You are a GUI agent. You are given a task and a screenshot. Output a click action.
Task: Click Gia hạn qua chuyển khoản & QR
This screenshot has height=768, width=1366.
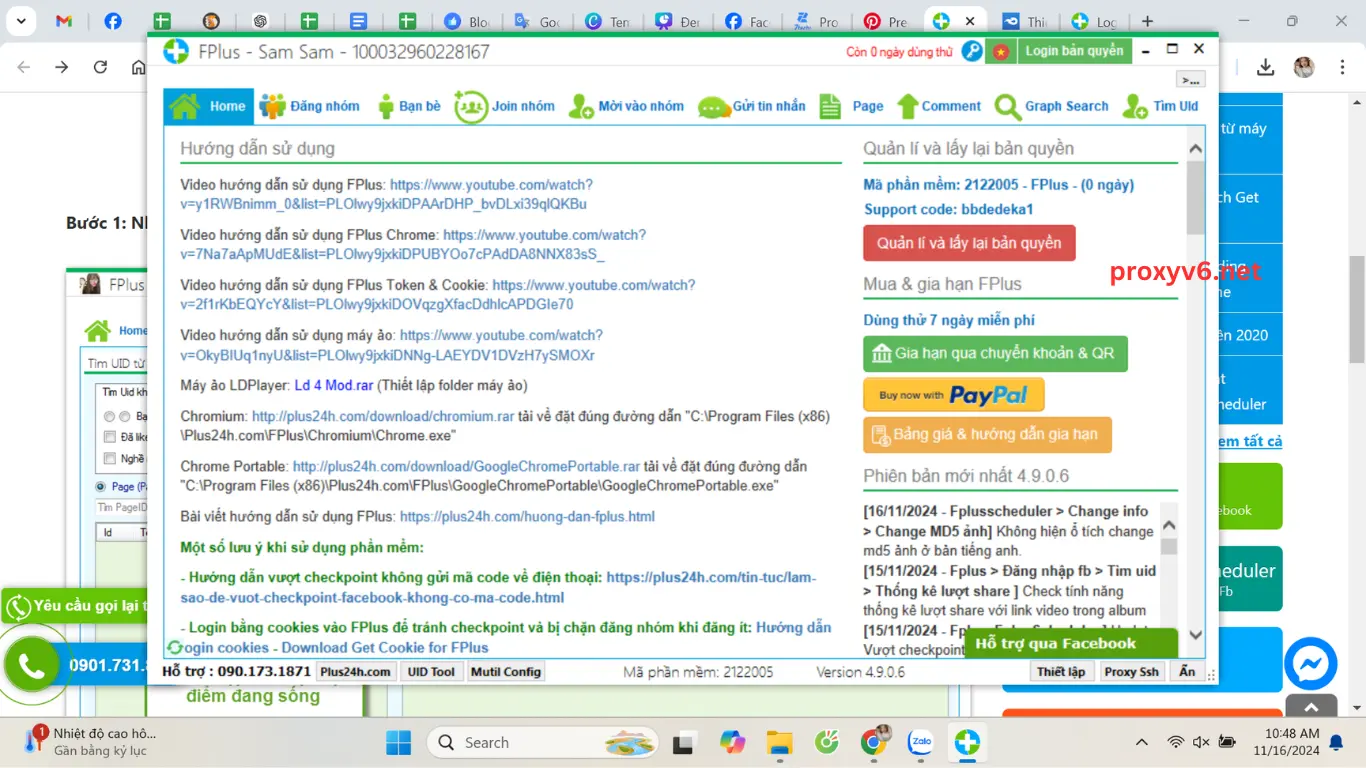tap(995, 353)
